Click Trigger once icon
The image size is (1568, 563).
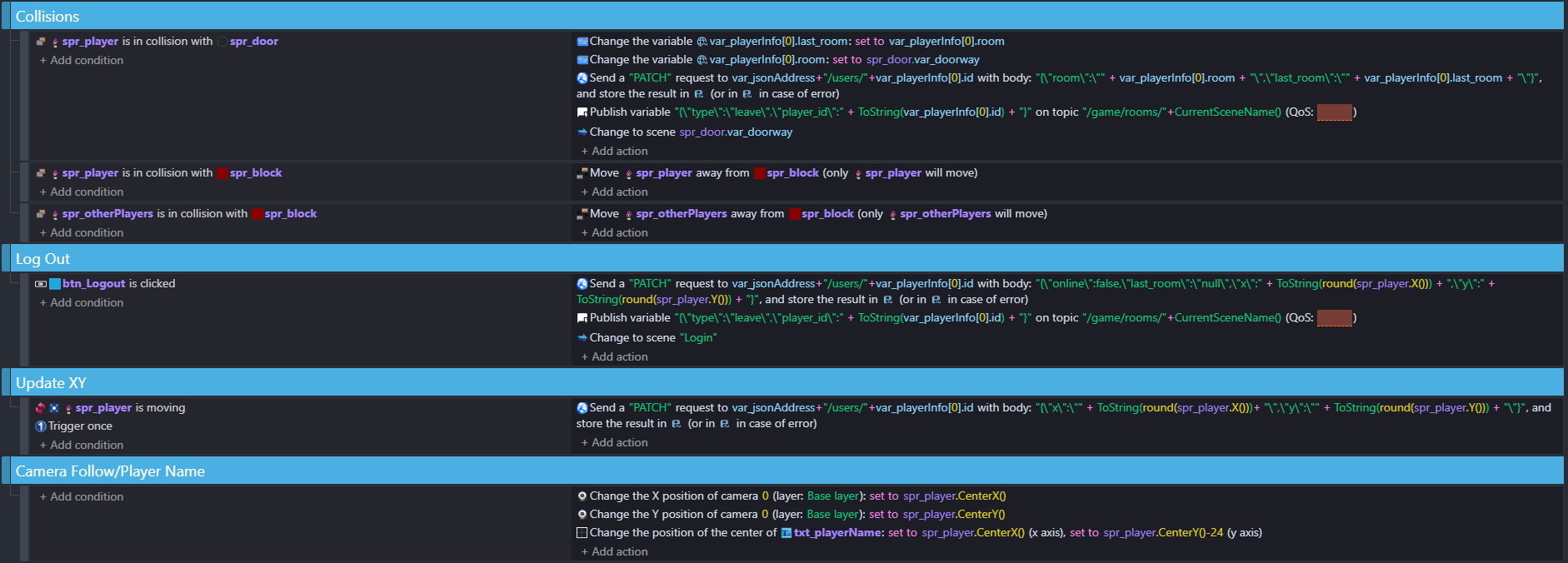click(x=41, y=426)
